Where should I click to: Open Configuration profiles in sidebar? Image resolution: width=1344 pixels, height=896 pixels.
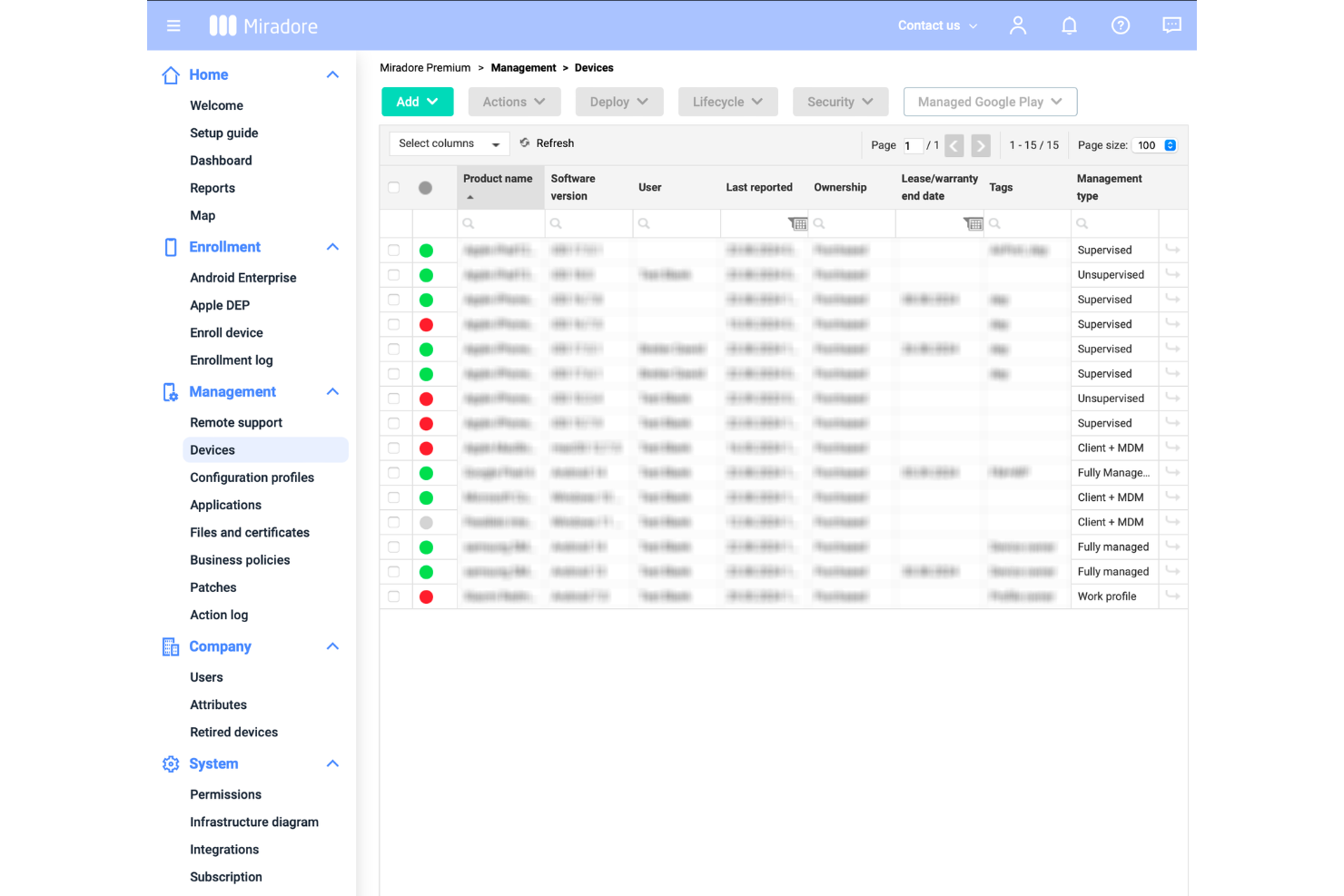pos(252,478)
